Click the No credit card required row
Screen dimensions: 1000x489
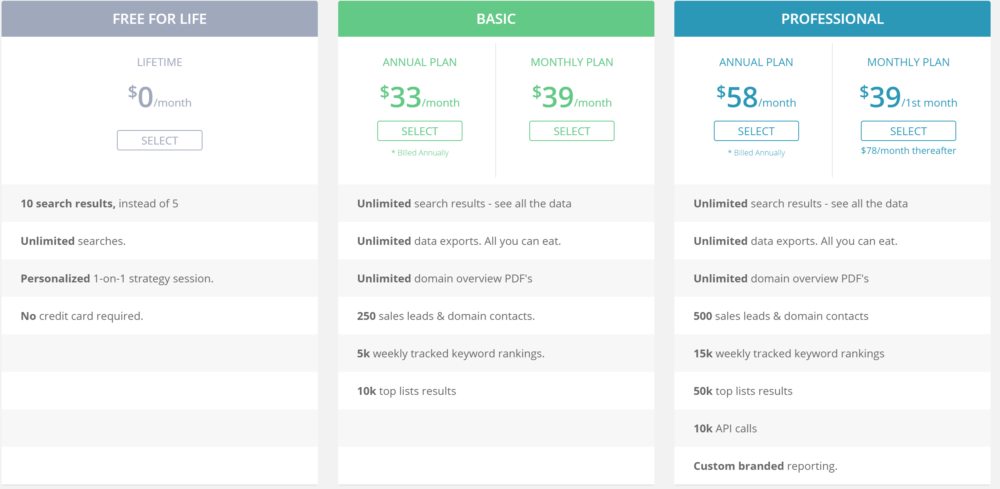coord(159,316)
